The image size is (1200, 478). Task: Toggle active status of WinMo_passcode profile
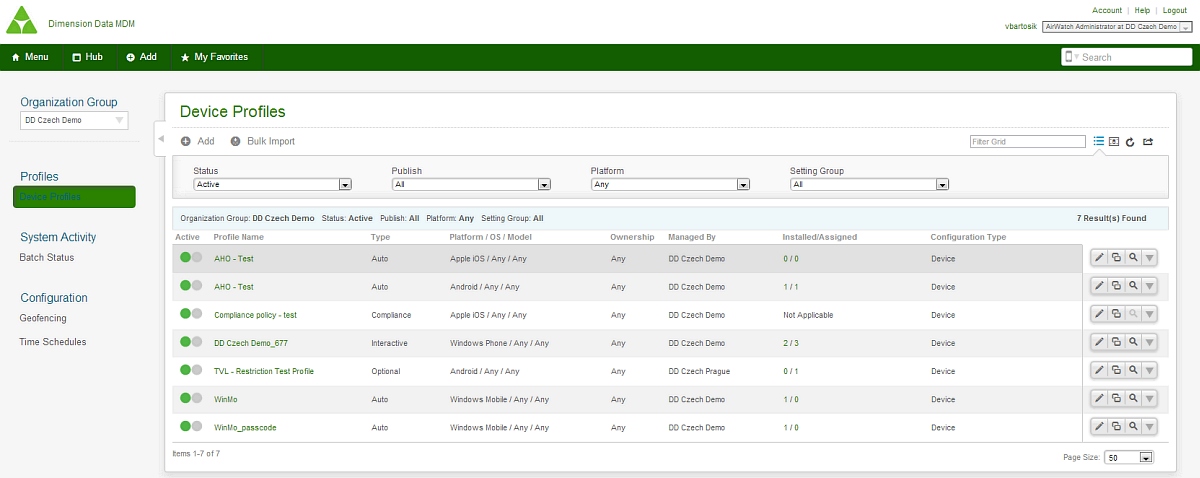(191, 425)
